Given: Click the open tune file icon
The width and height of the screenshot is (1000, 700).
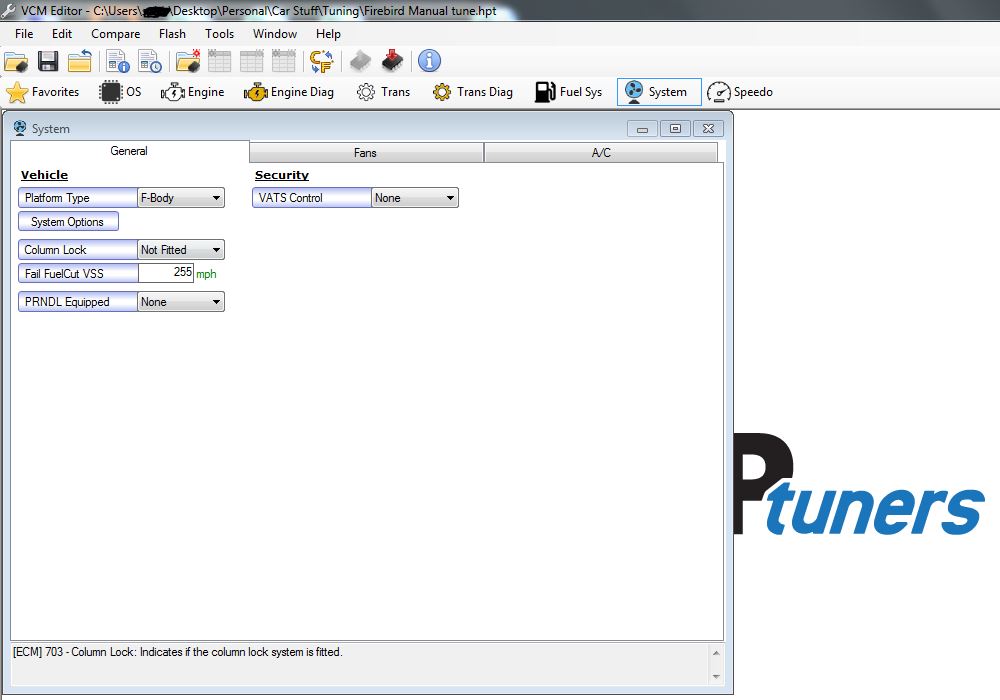Looking at the screenshot, I should tap(15, 62).
